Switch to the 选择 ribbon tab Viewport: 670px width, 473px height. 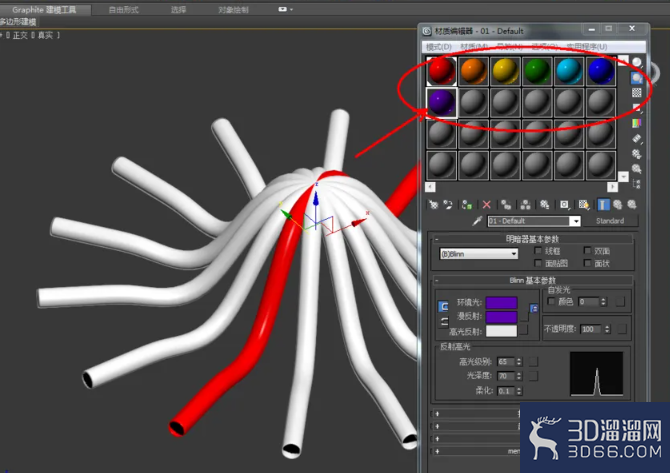tap(179, 9)
